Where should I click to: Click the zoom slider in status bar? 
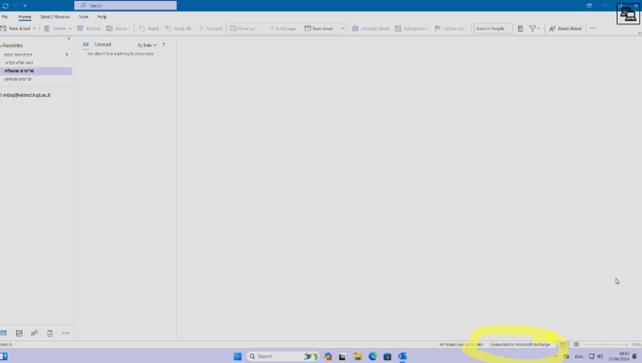click(x=606, y=345)
